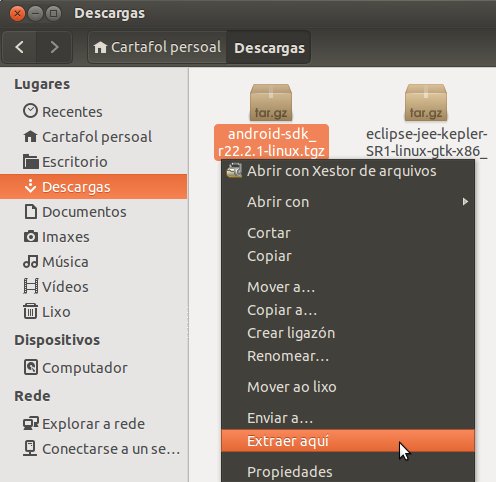Click the eclipse-jee-kepler tar.gz package icon
The image size is (496, 482).
coord(426,103)
